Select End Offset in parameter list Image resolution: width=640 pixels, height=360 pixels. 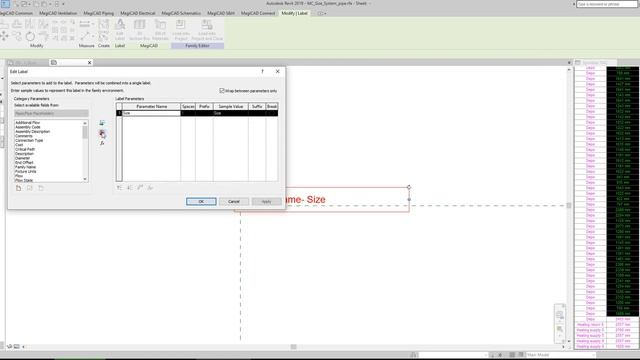[24, 162]
